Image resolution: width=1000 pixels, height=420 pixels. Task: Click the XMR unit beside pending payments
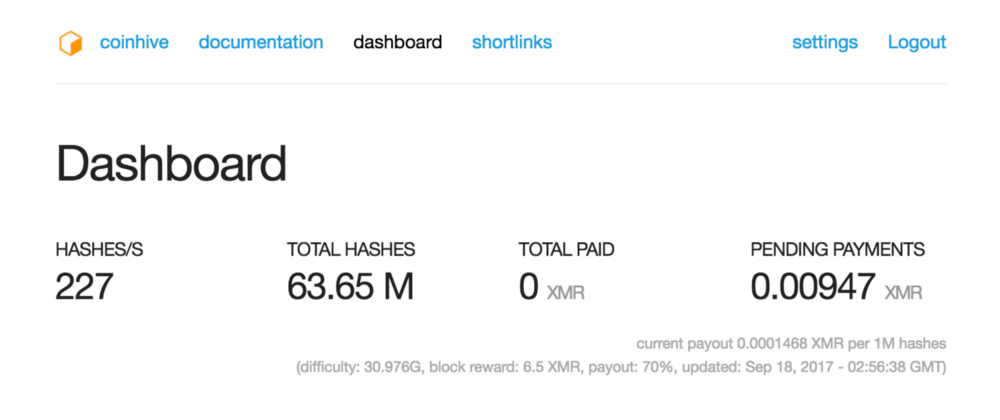coord(904,294)
